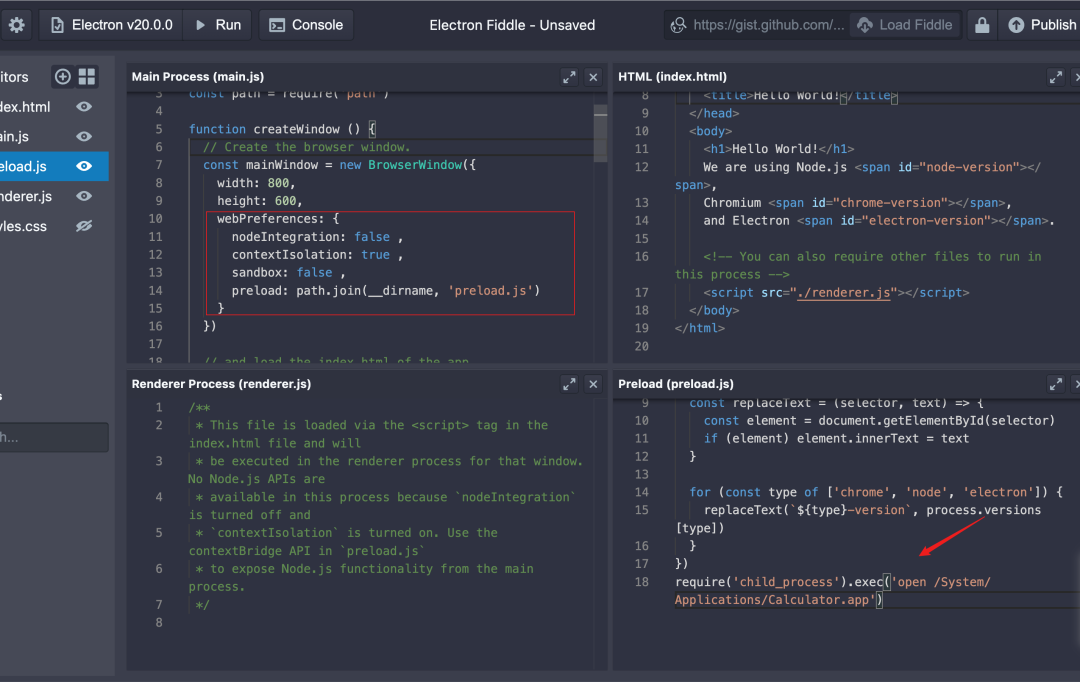This screenshot has width=1080, height=682.
Task: Click 'contextIsolation: true' line in main.js
Action: point(317,255)
